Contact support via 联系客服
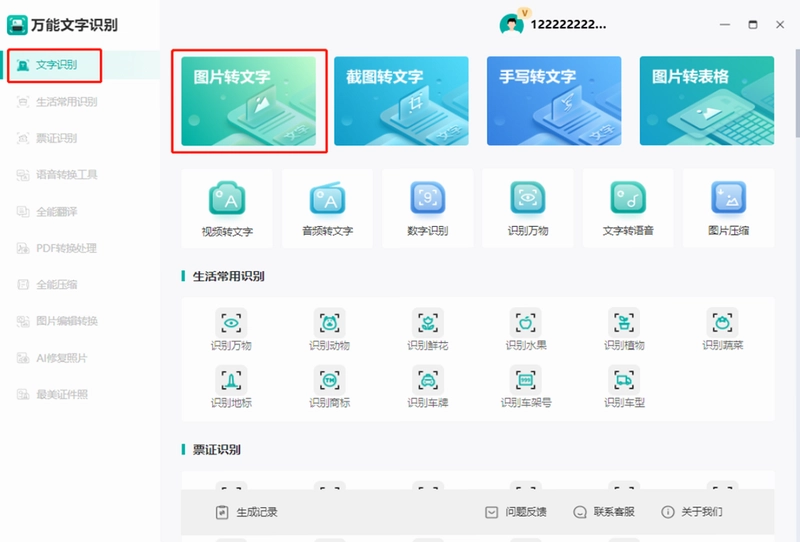Image resolution: width=800 pixels, height=542 pixels. pyautogui.click(x=604, y=512)
